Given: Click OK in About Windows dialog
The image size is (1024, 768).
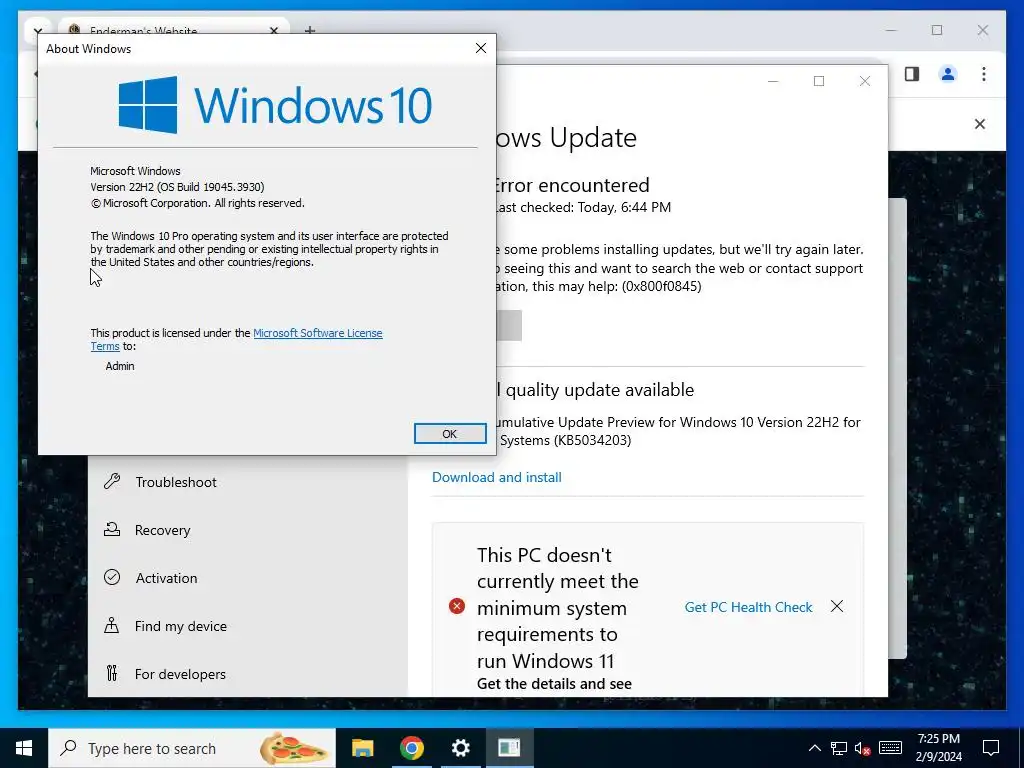Looking at the screenshot, I should (x=450, y=434).
